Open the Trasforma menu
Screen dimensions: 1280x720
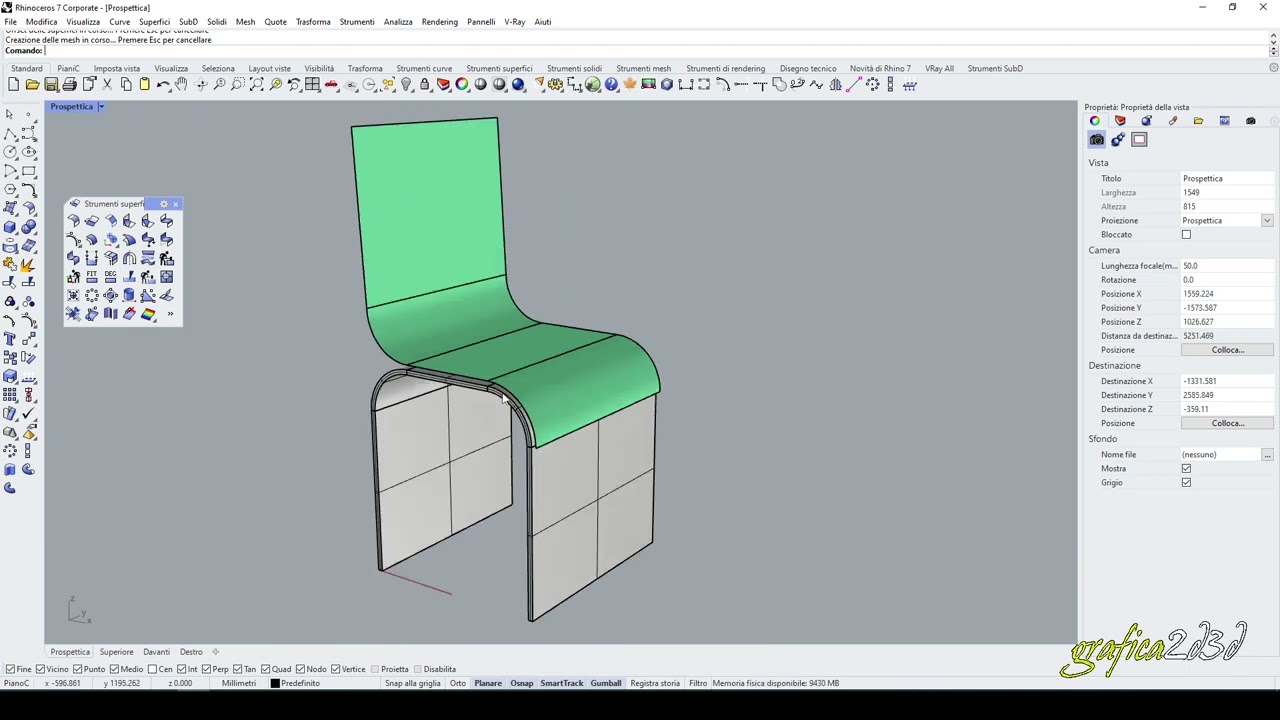(x=313, y=21)
